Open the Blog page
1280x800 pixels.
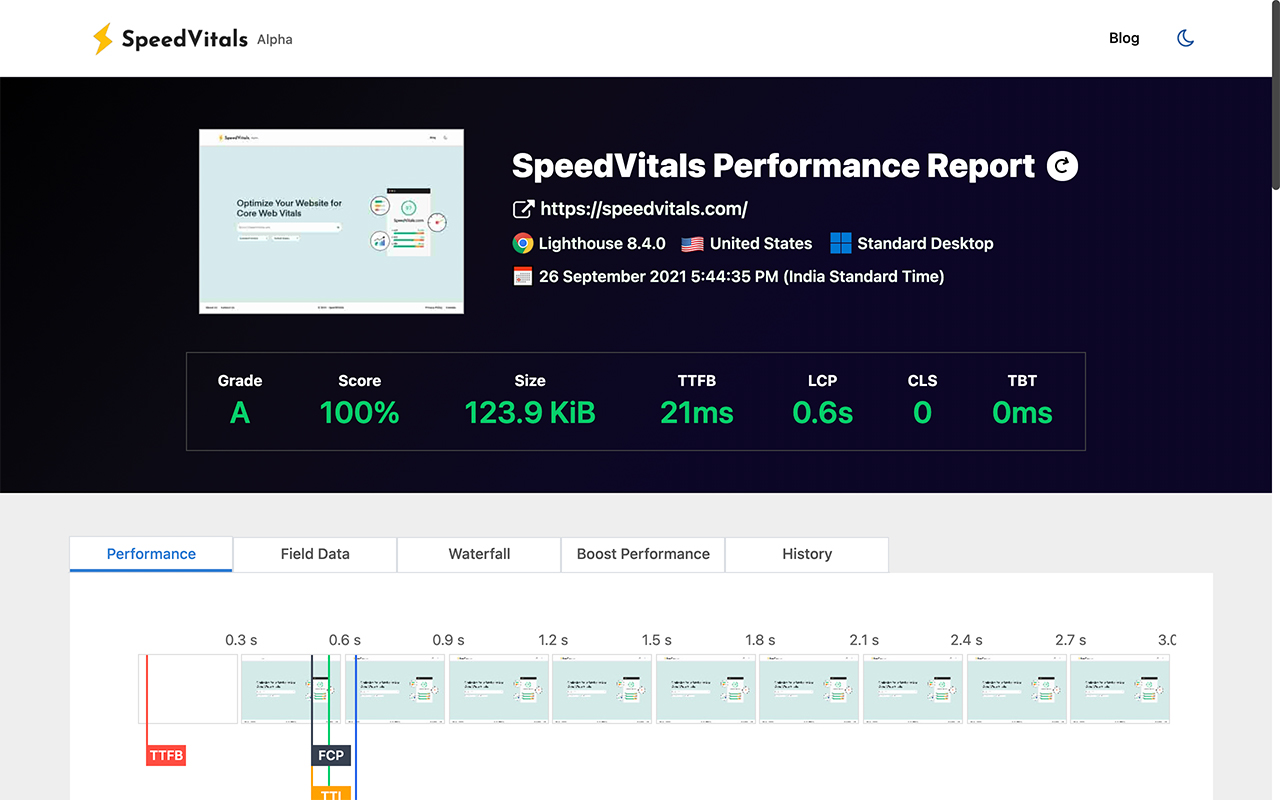click(x=1124, y=38)
